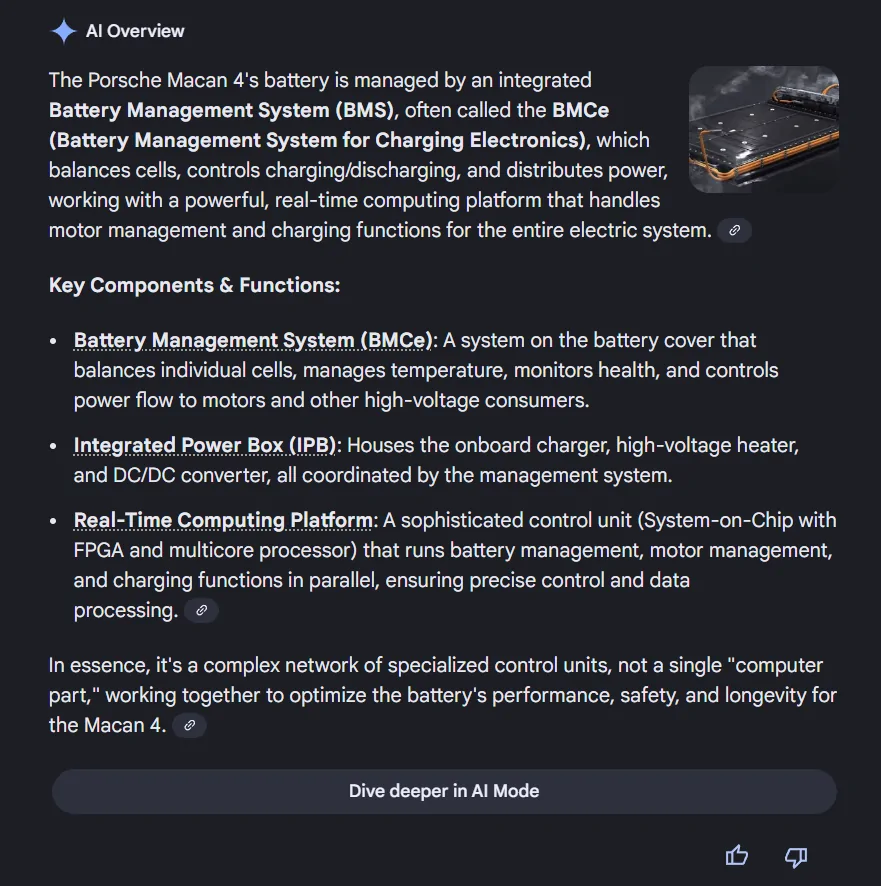Click the "Key Components & Functions:" heading
The image size is (881, 886).
click(195, 286)
